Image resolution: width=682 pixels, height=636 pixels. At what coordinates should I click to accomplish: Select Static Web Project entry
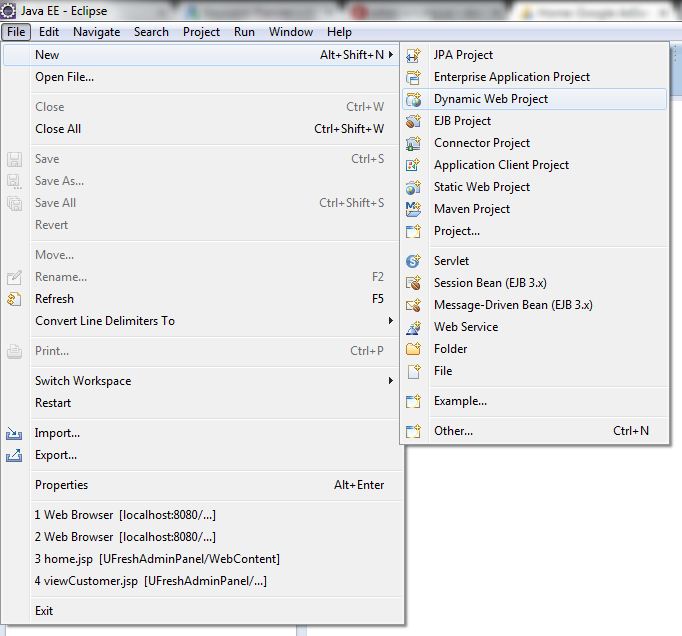coord(535,187)
